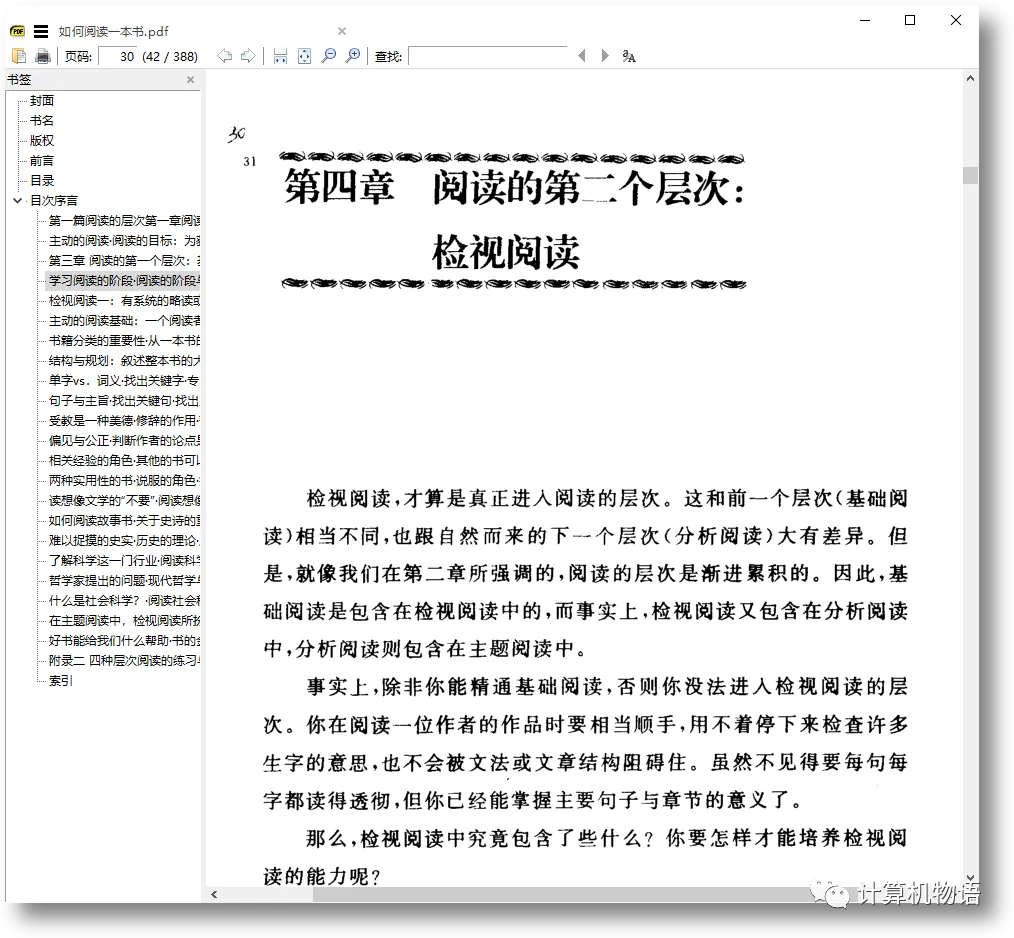
Task: Click the Fit Page toolbar icon
Action: 304,56
